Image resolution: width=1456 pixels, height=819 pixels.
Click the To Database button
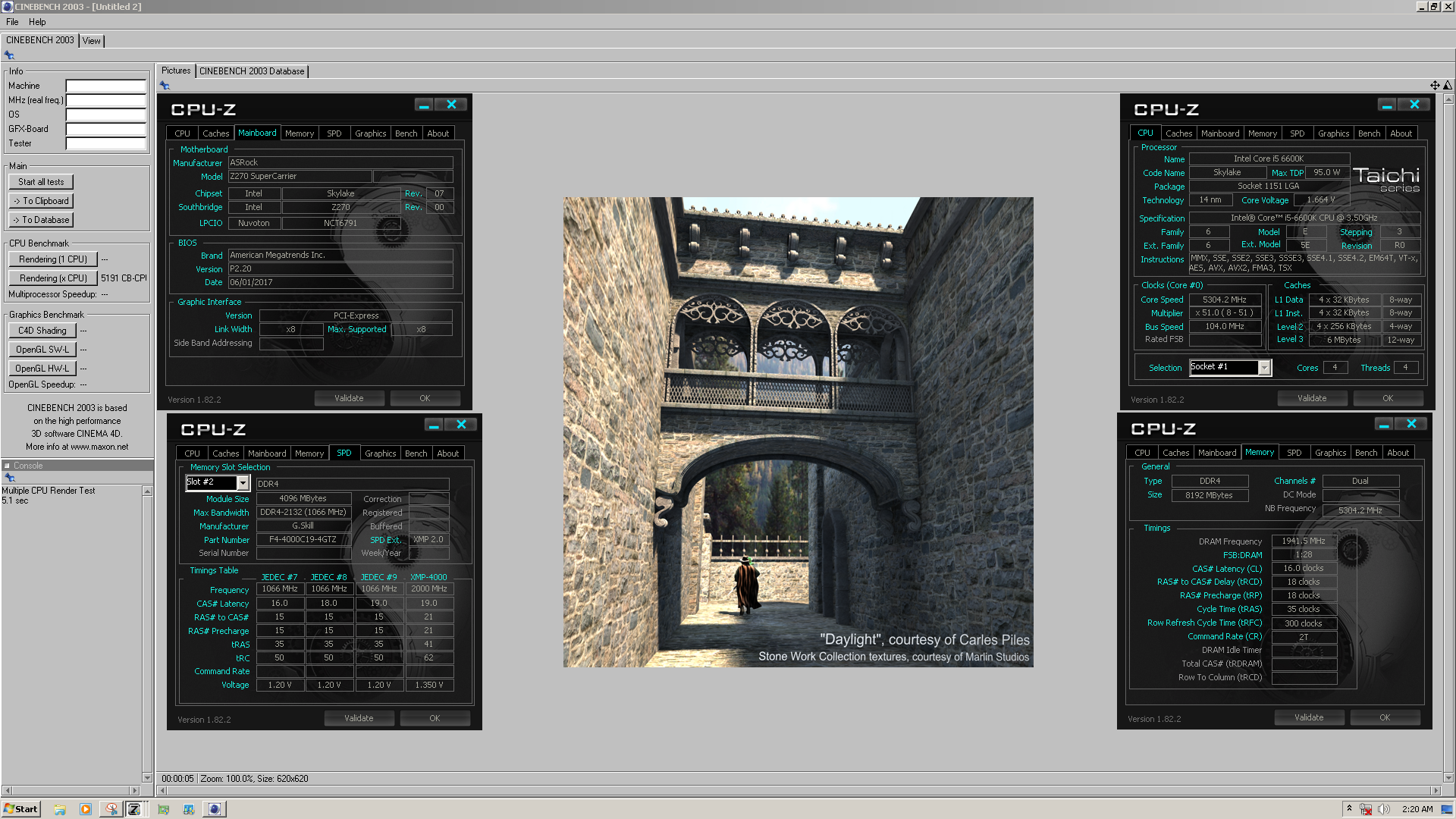[41, 220]
